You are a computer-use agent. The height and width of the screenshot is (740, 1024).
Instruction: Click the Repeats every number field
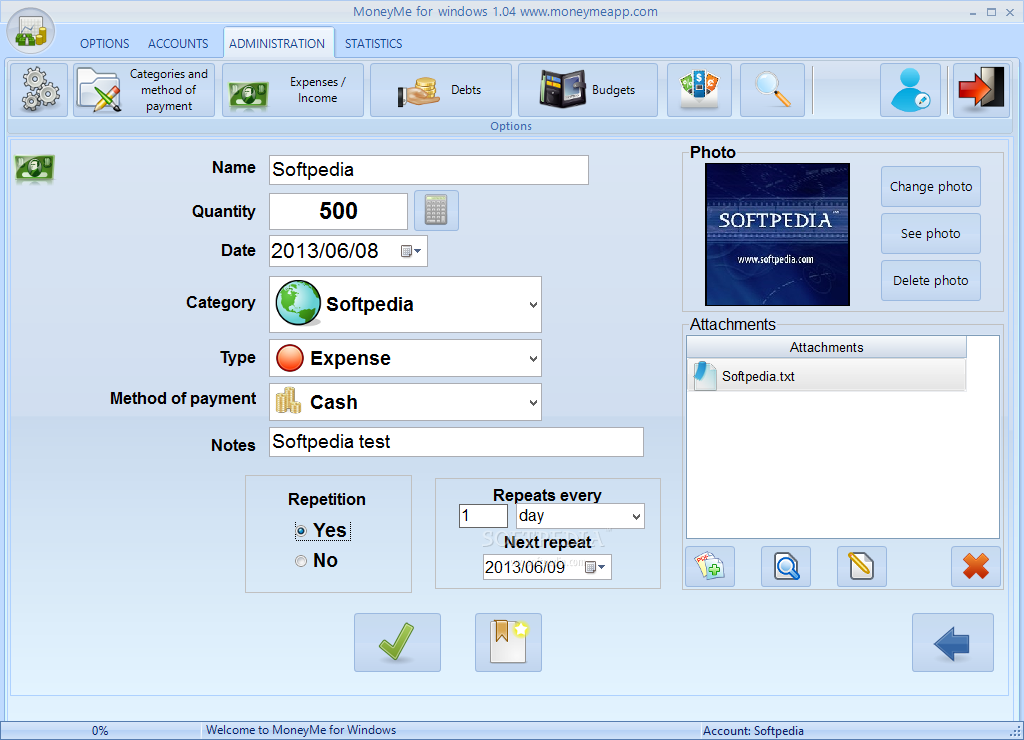[x=483, y=516]
